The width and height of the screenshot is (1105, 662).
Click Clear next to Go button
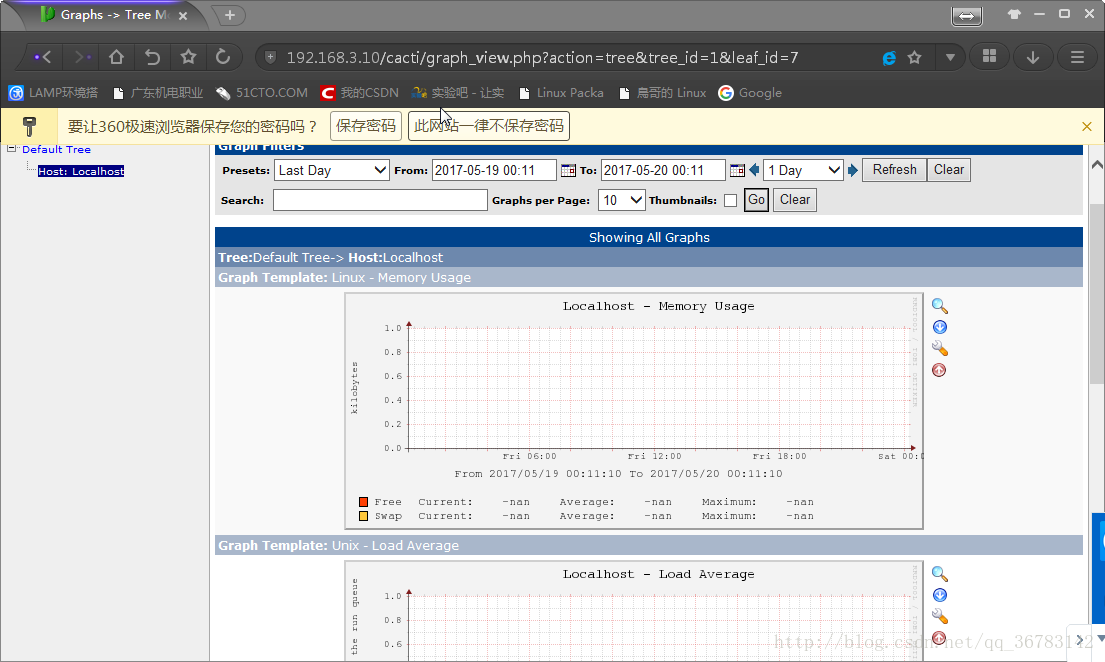795,200
